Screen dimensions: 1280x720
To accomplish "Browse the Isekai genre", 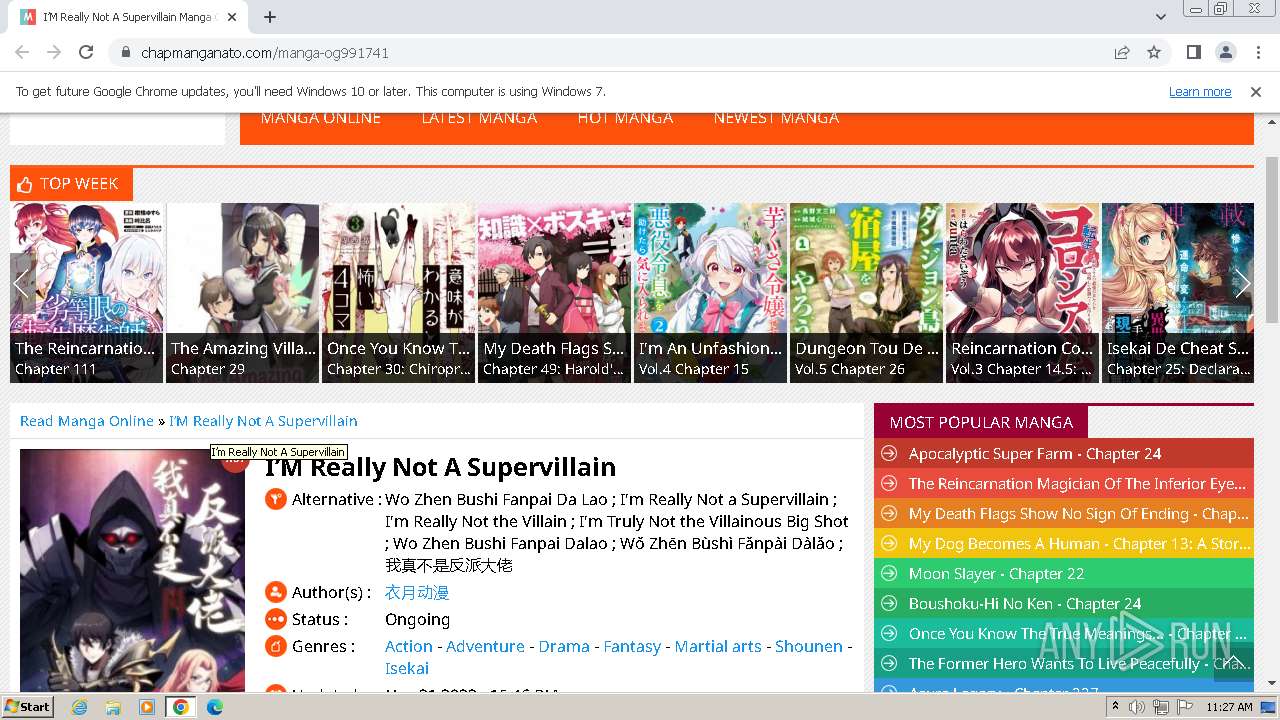I will click(x=407, y=669).
